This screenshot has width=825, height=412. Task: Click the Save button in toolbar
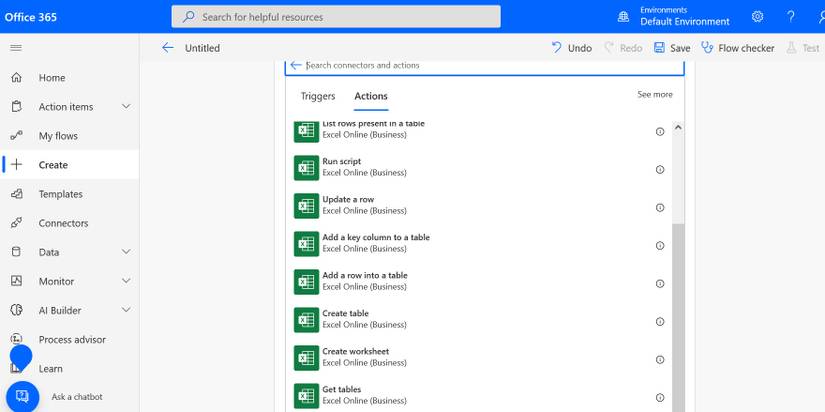point(672,48)
